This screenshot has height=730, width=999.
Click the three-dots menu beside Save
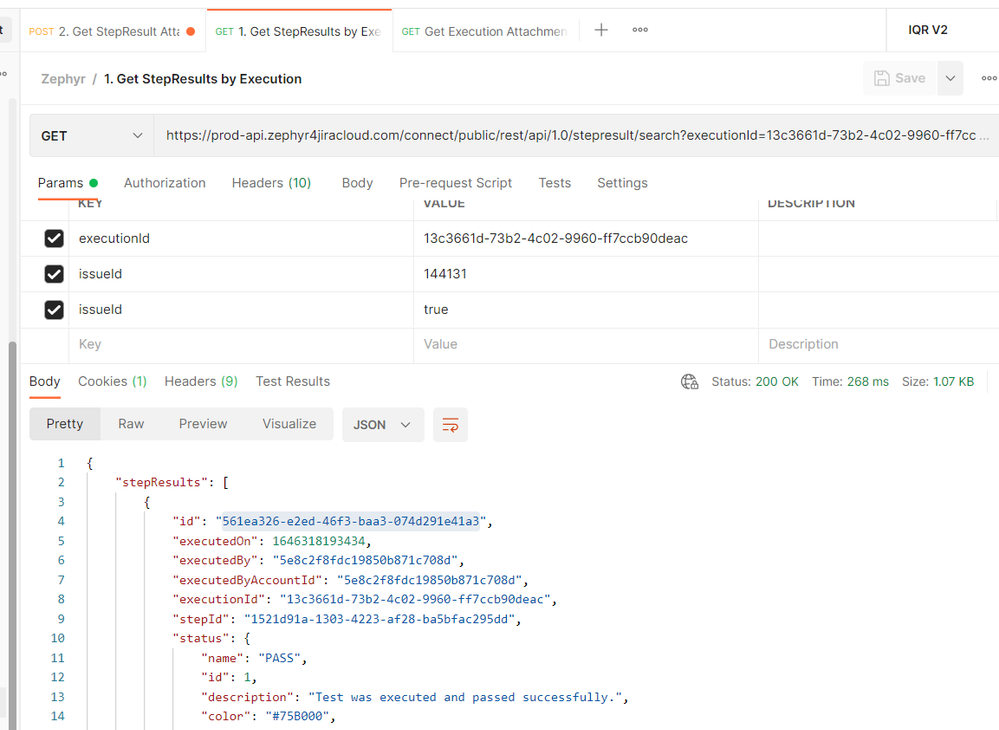click(x=988, y=78)
